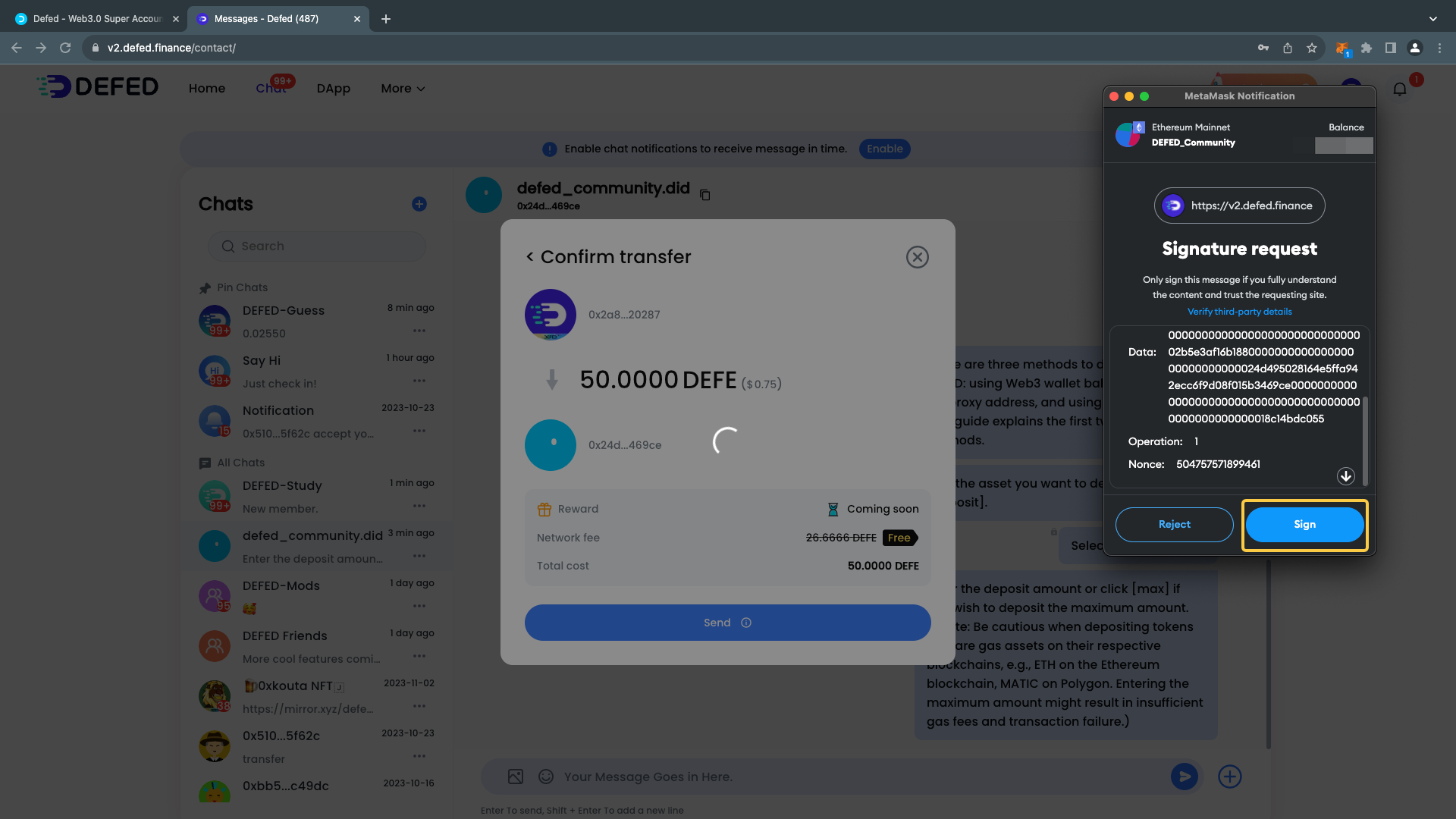Screen dimensions: 1456x819
Task: Copy the defed_community.did address
Action: pyautogui.click(x=704, y=196)
